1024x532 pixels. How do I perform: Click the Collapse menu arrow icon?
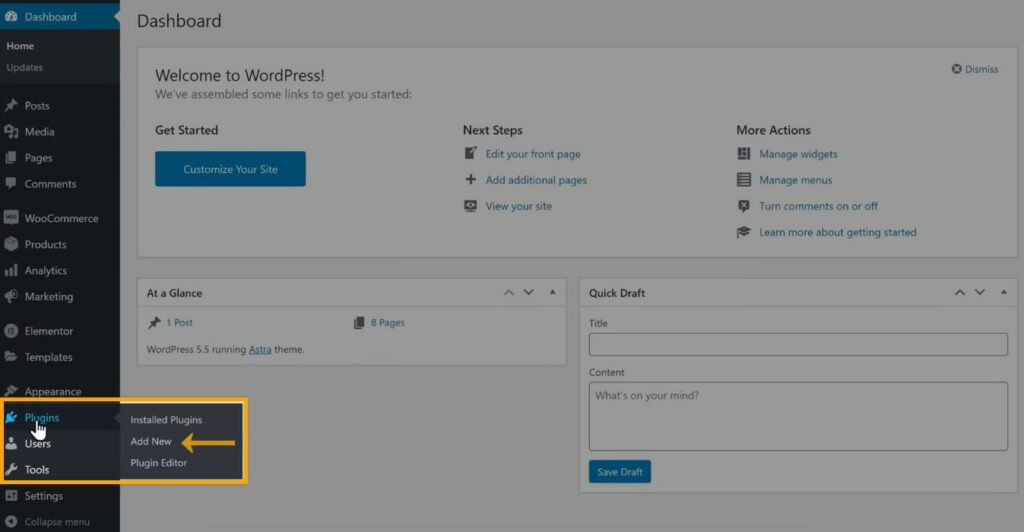pyautogui.click(x=11, y=522)
